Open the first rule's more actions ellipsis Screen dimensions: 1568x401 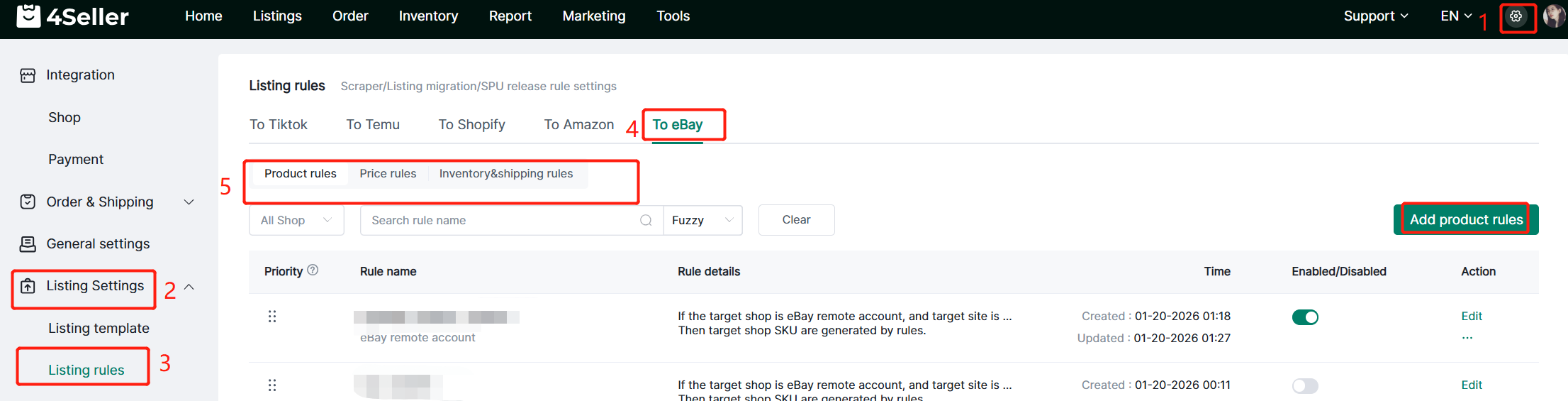click(x=1467, y=338)
